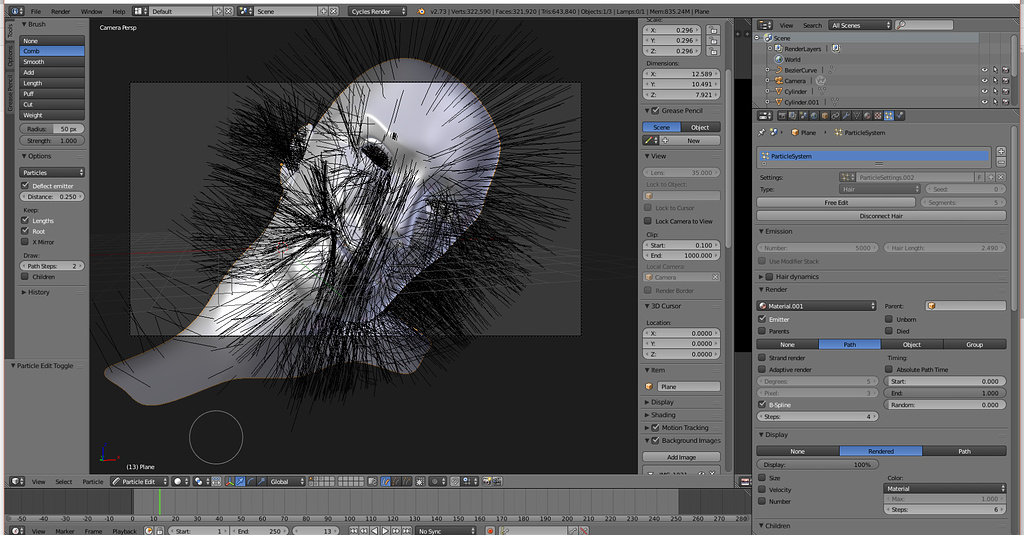Click the Disconnect Hair button
The image size is (1024, 535).
point(881,216)
